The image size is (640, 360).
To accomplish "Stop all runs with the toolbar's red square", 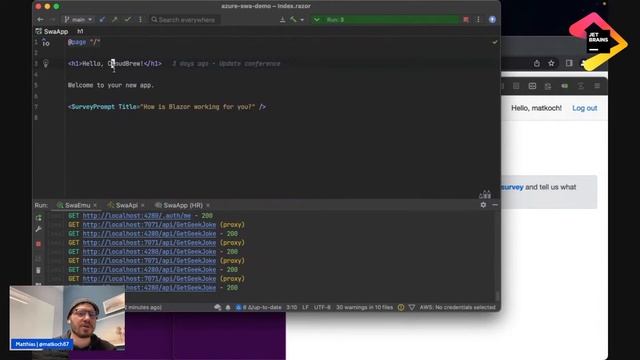I will [466, 20].
